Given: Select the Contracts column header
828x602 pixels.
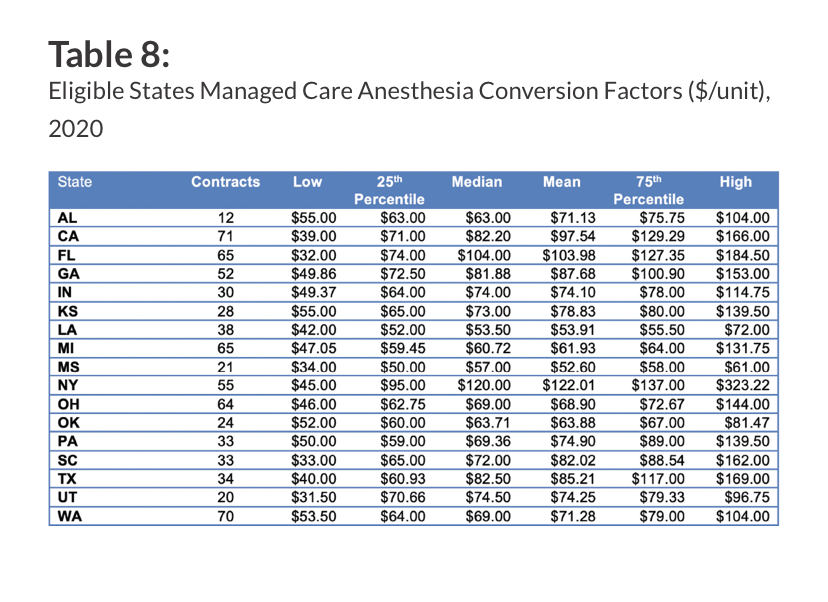Looking at the screenshot, I should pyautogui.click(x=225, y=182).
